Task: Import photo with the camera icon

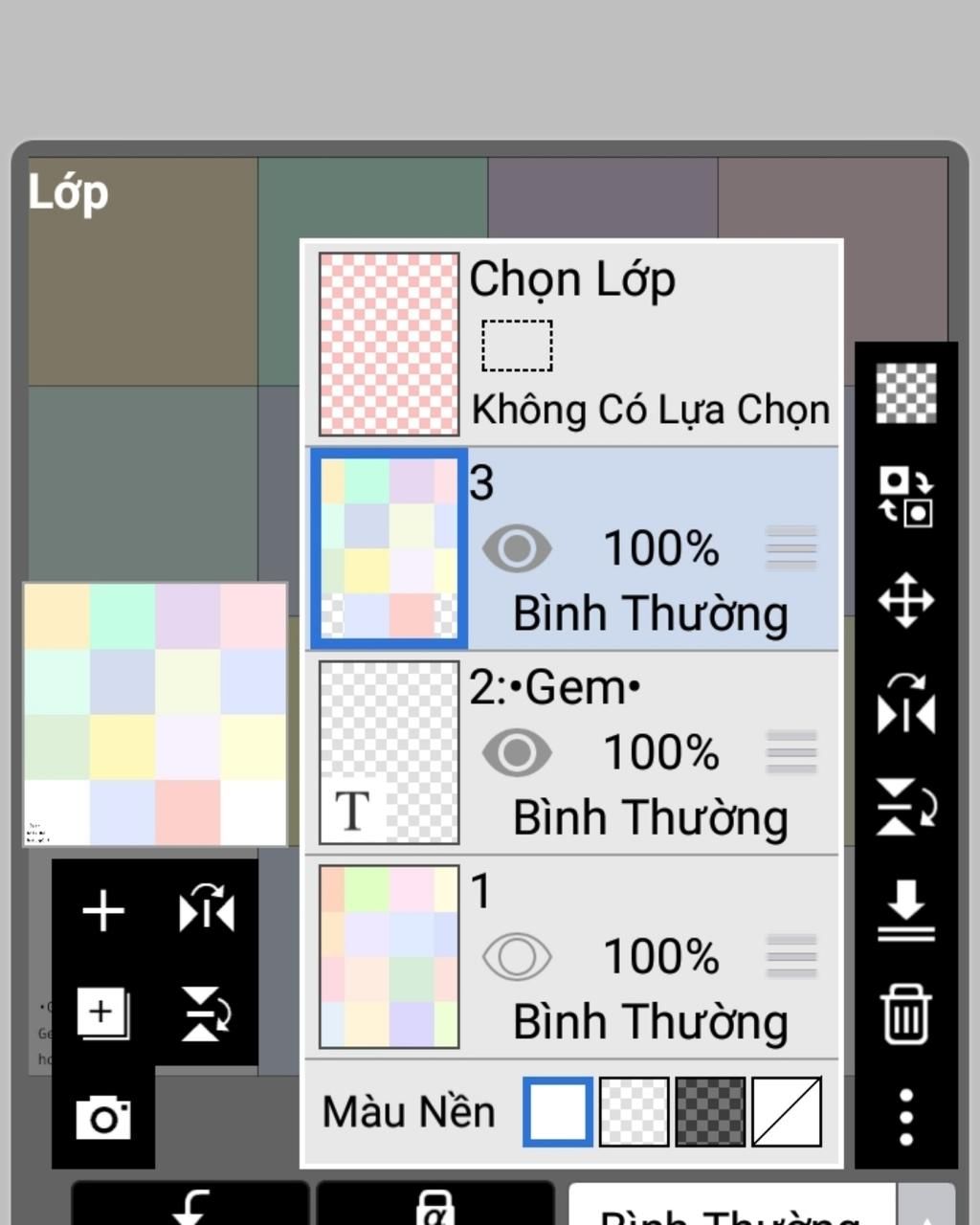Action: tap(103, 1117)
